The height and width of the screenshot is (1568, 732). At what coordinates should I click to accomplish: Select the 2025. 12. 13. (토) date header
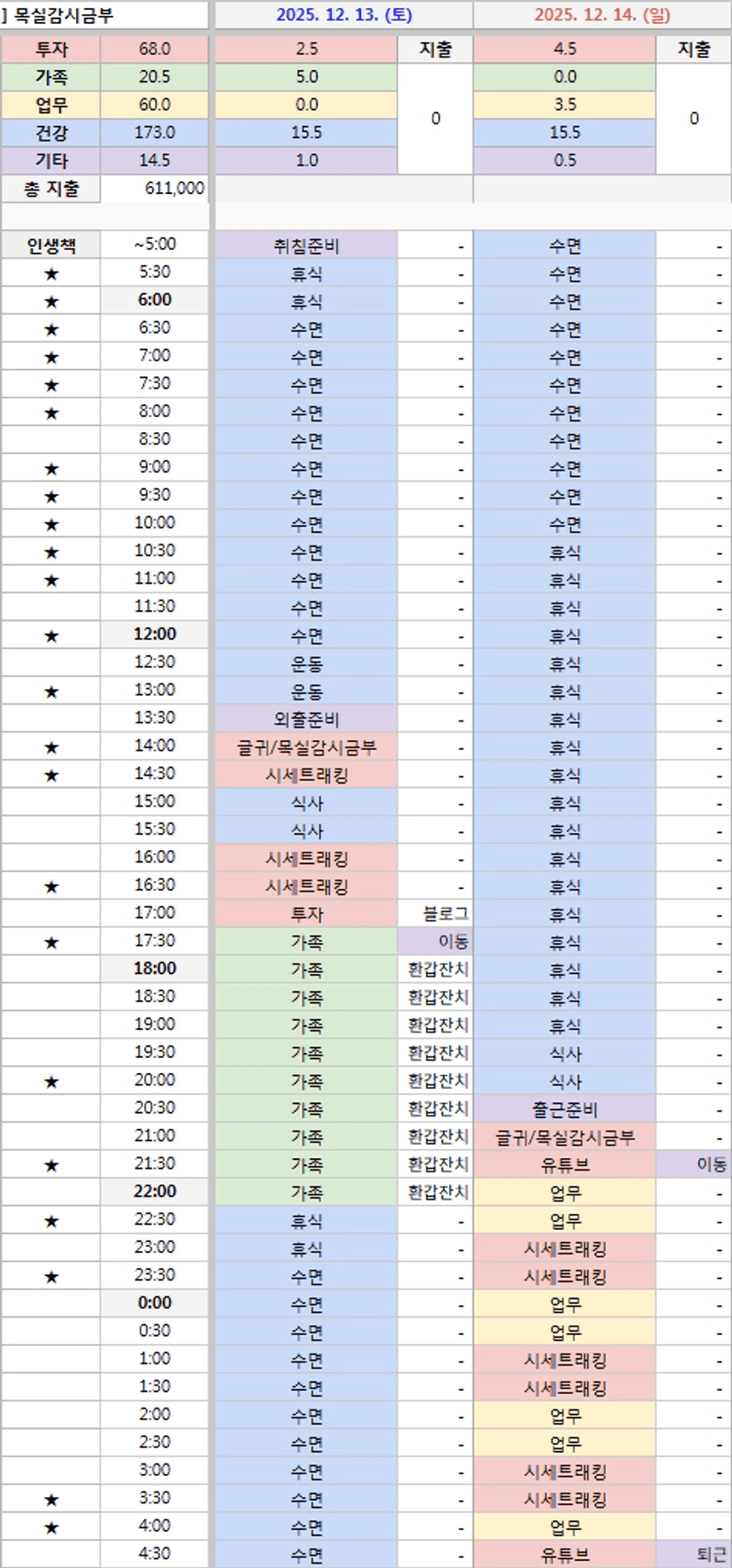tap(343, 15)
